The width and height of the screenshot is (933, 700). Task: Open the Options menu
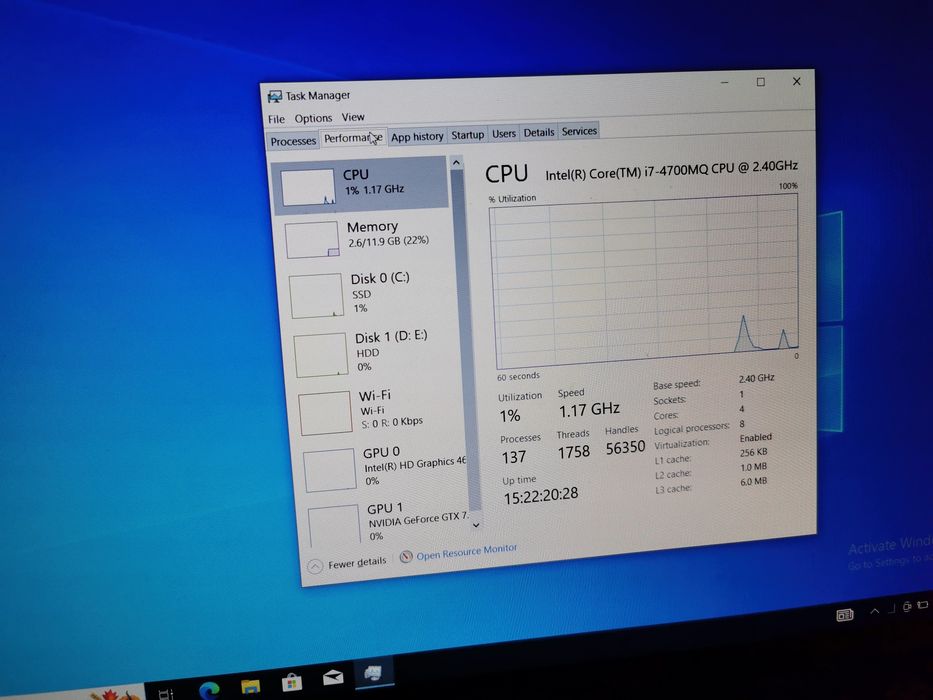tap(313, 118)
